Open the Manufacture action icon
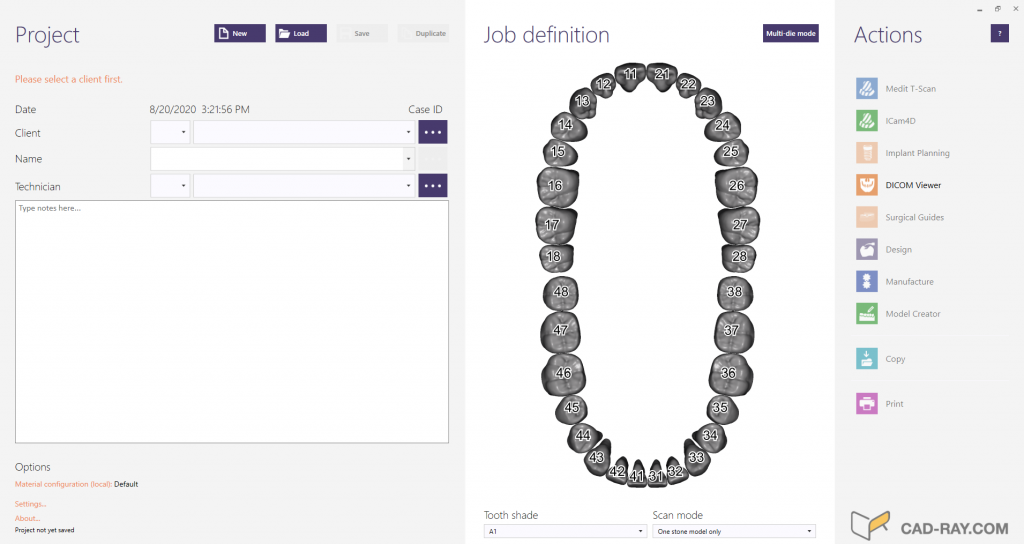The height and width of the screenshot is (544, 1024). [x=867, y=282]
